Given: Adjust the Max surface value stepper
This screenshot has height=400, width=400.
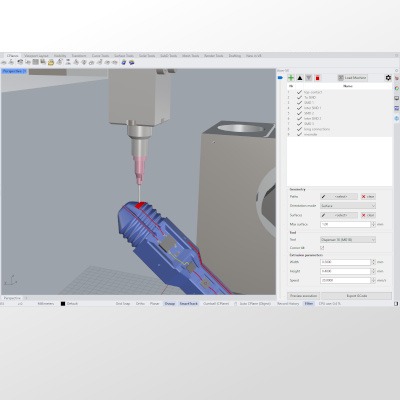Looking at the screenshot, I should pos(373,224).
